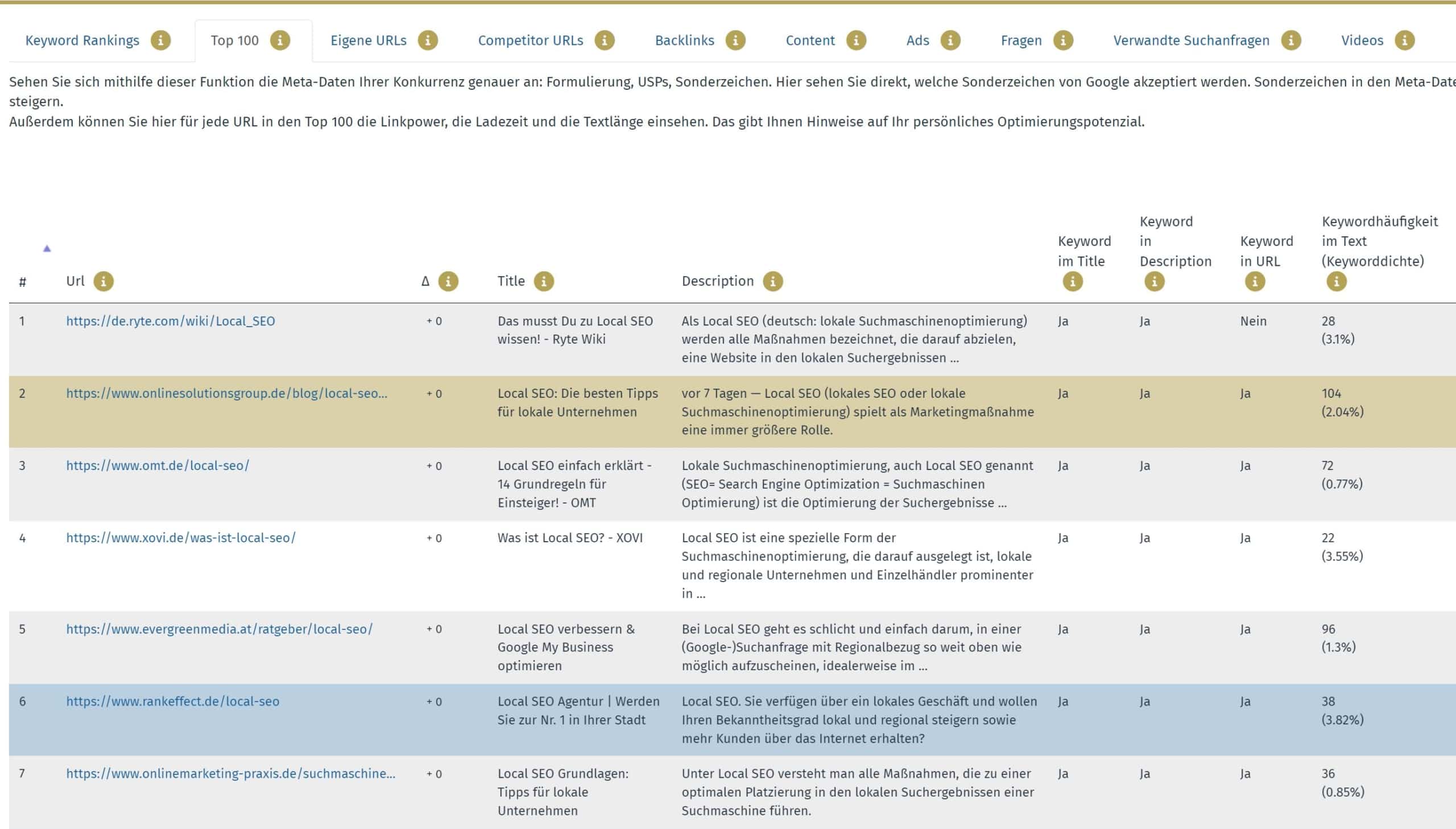Open the de.ryte.com Local_SEO wiki link

[x=171, y=321]
